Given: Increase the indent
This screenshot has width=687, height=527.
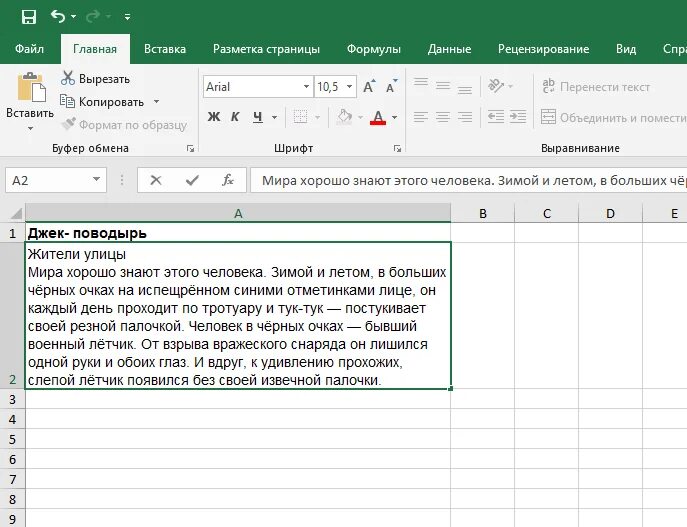Looking at the screenshot, I should (518, 117).
